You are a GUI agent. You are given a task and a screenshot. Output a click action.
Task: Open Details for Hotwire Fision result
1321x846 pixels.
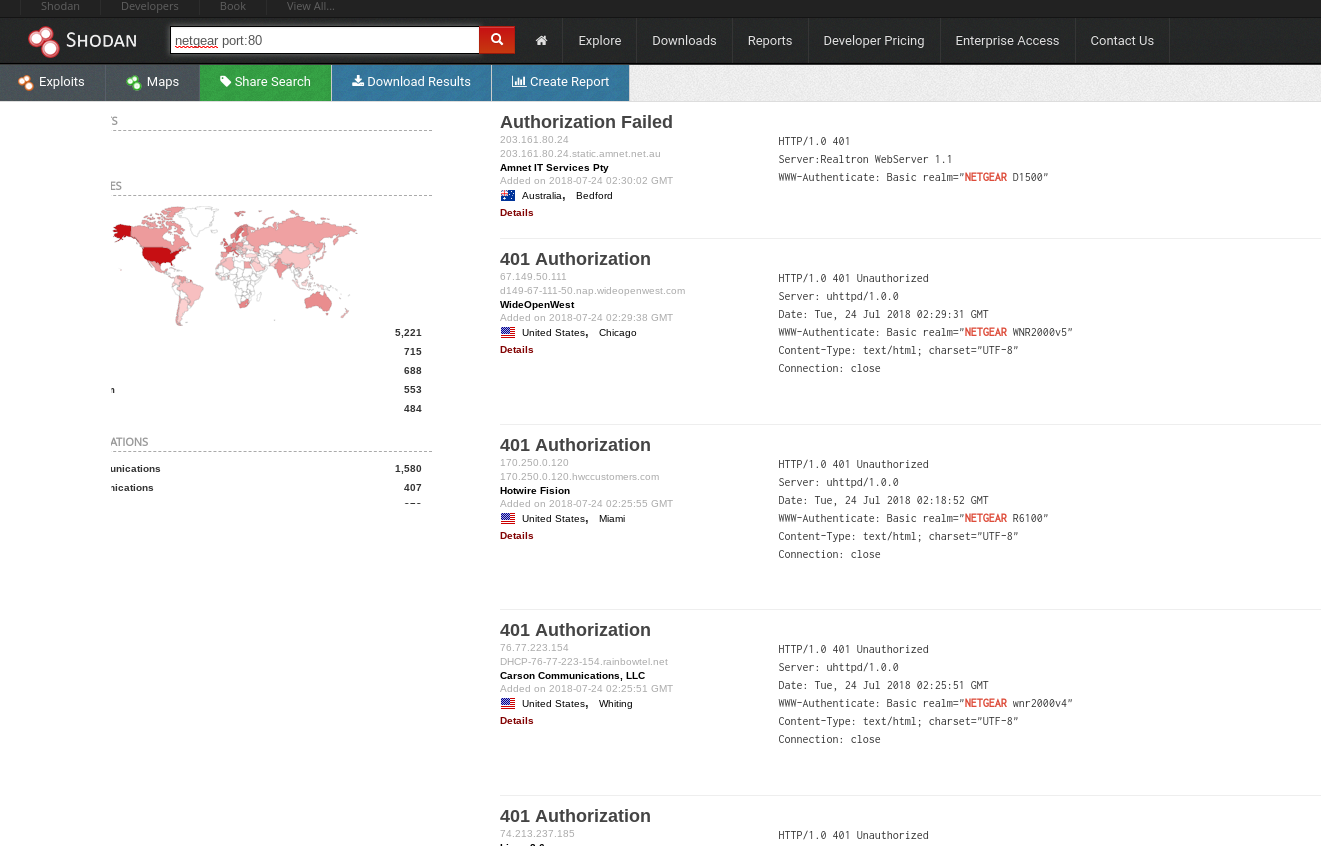click(x=517, y=536)
